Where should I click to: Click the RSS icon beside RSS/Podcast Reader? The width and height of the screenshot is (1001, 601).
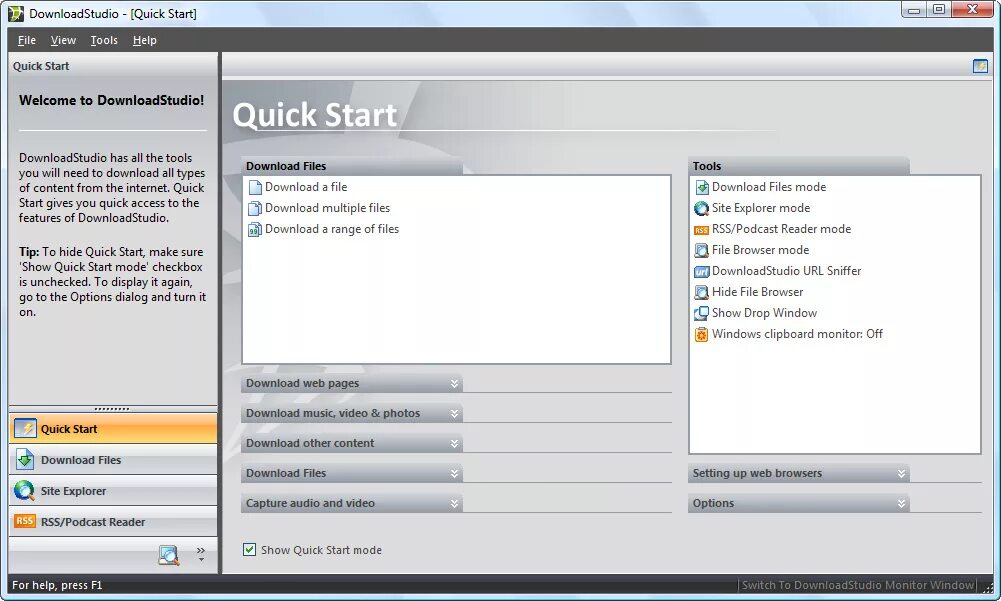click(x=24, y=521)
